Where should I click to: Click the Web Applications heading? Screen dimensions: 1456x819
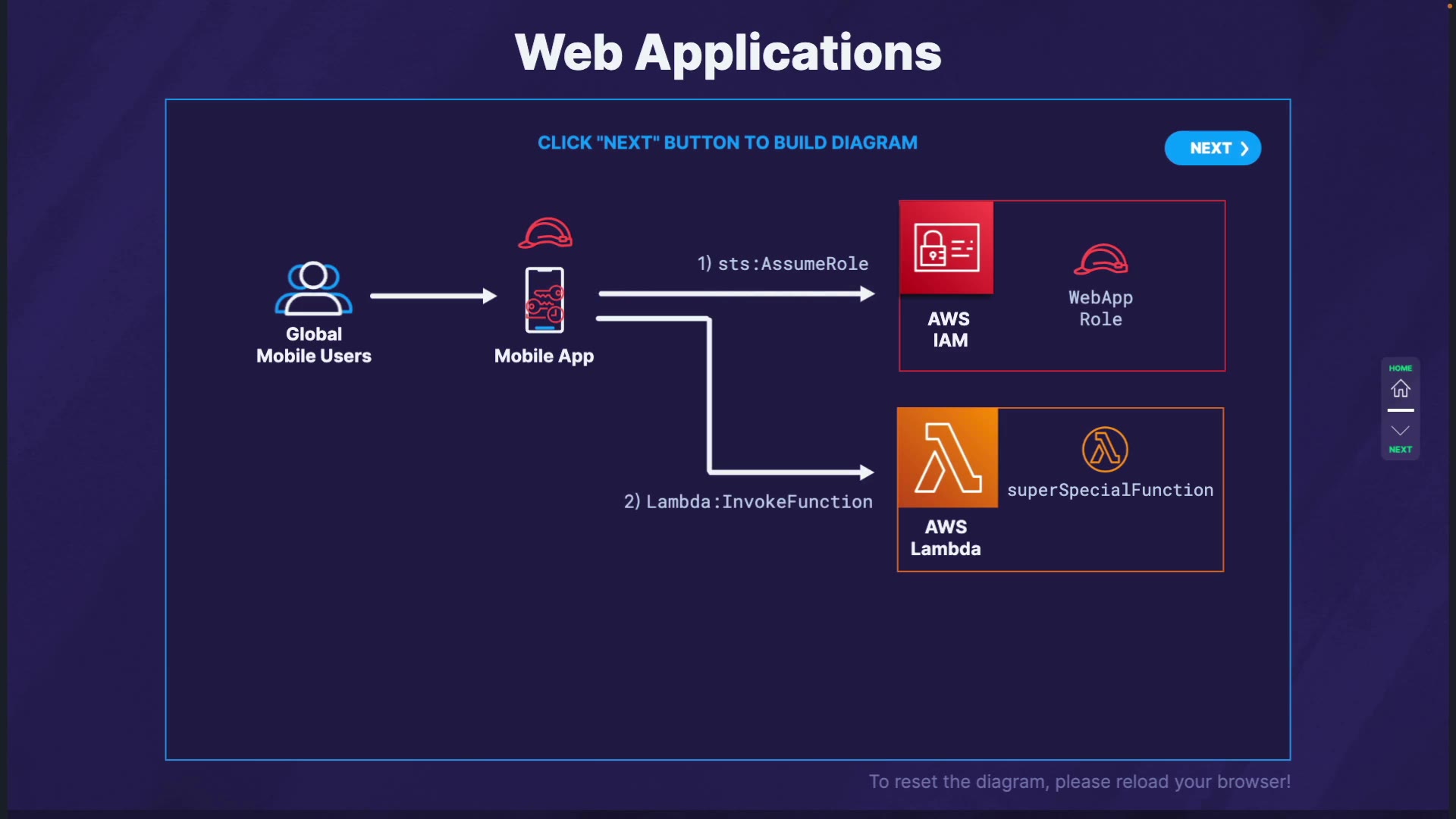(727, 52)
